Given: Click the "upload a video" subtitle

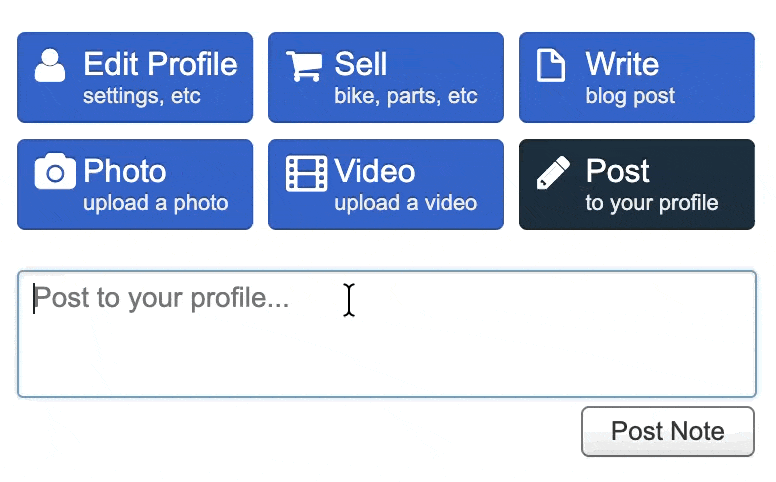Looking at the screenshot, I should (x=406, y=203).
